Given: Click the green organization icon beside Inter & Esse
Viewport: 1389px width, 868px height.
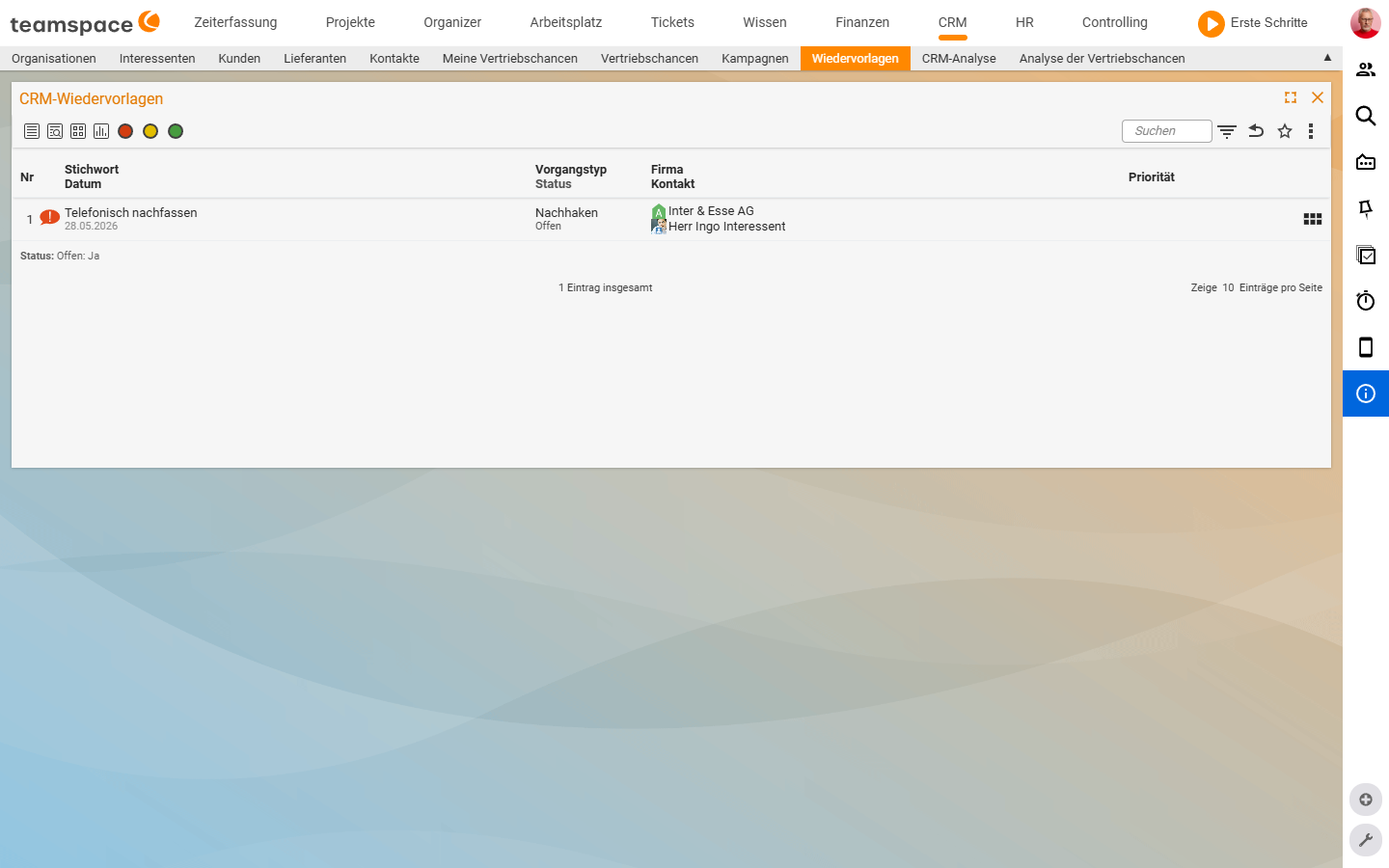Looking at the screenshot, I should (x=659, y=211).
